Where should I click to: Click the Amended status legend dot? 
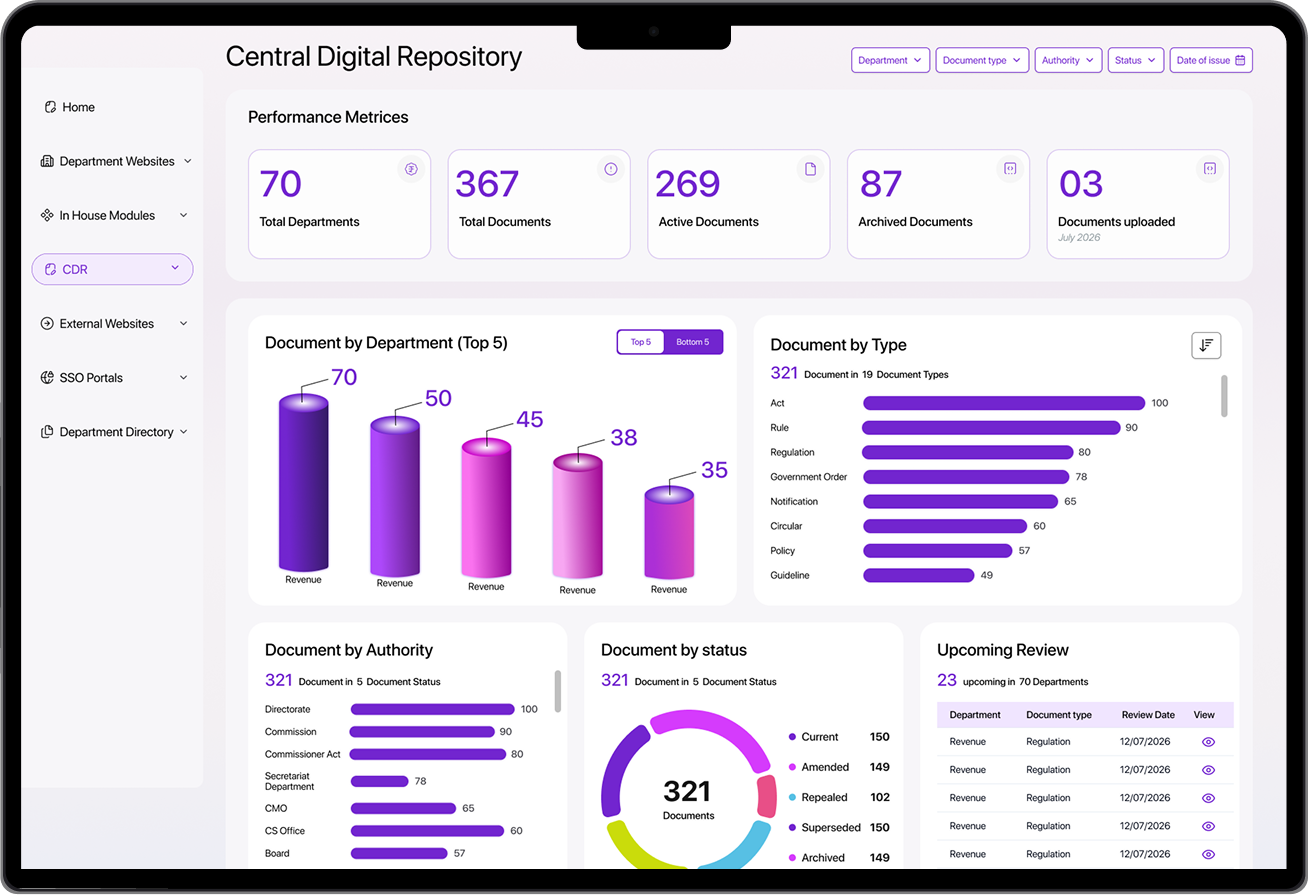(x=792, y=767)
